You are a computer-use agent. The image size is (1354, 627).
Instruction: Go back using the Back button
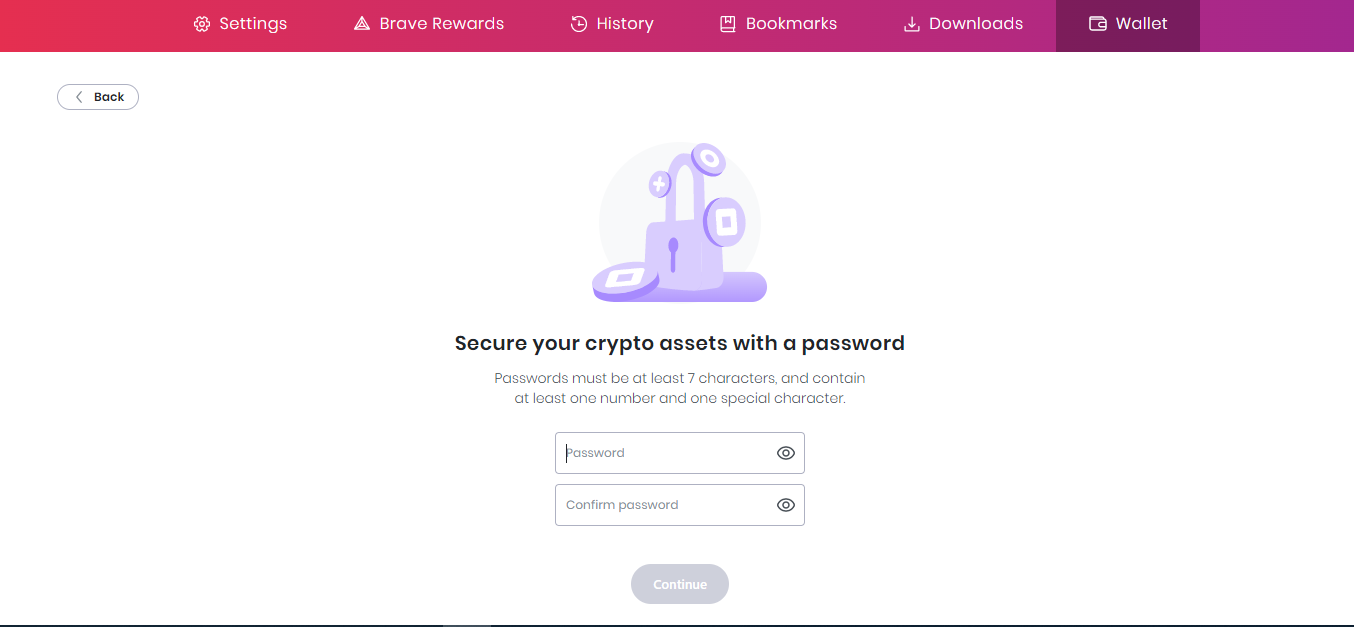point(98,97)
